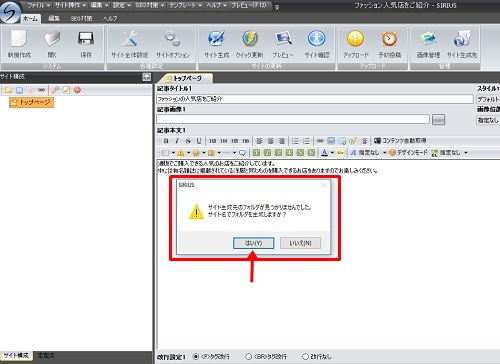Click chain link icon in site structure toolbar
Viewport: 500px width, 364px height.
41,90
